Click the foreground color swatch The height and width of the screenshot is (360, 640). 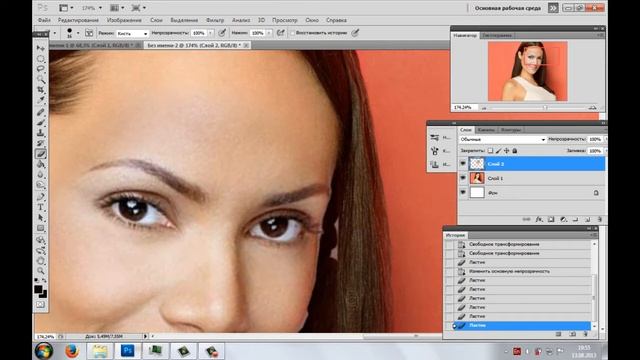(x=38, y=289)
